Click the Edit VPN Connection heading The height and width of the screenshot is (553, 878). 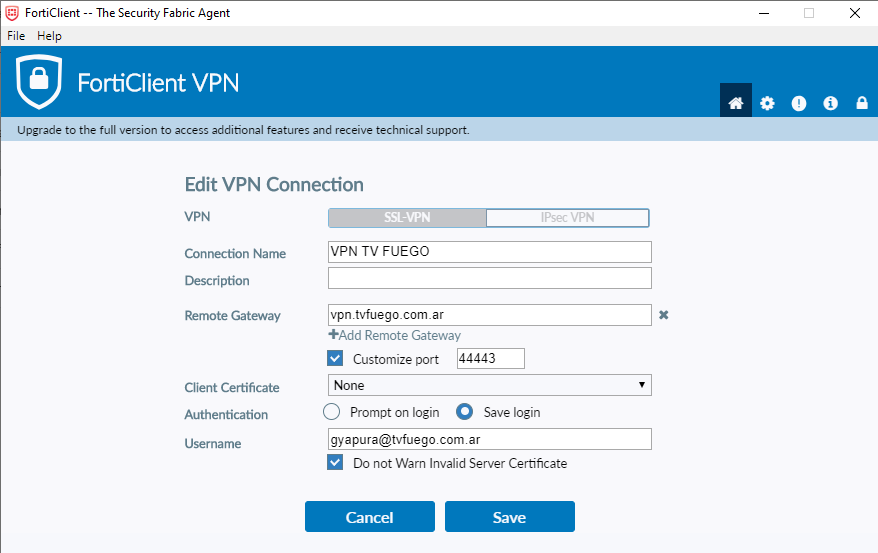pyautogui.click(x=274, y=185)
